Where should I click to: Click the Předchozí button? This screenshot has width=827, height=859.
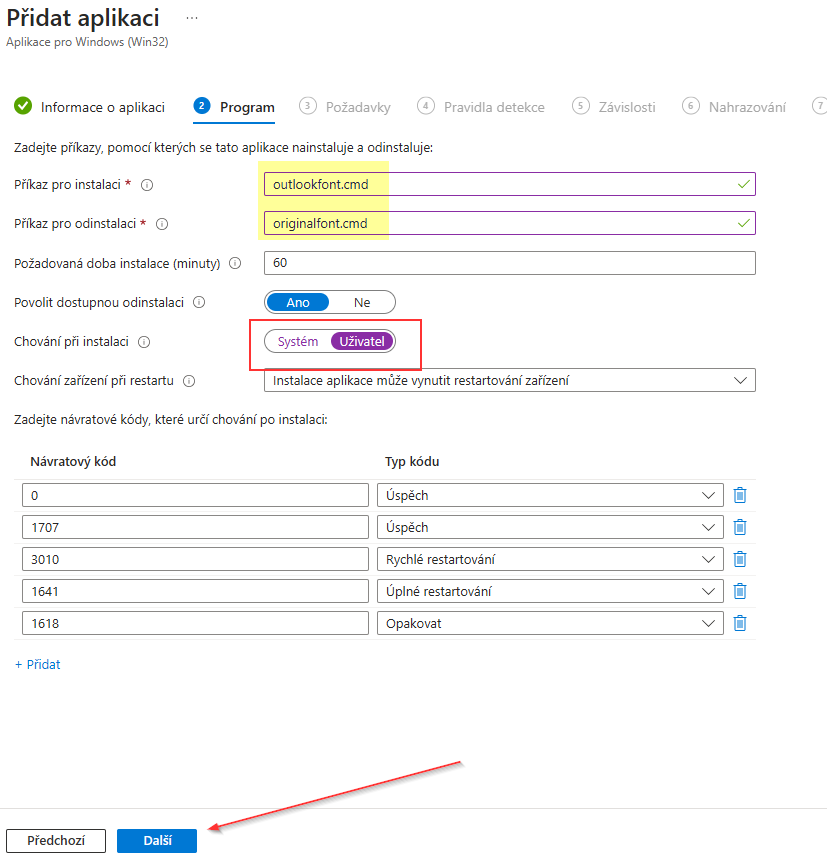(56, 840)
